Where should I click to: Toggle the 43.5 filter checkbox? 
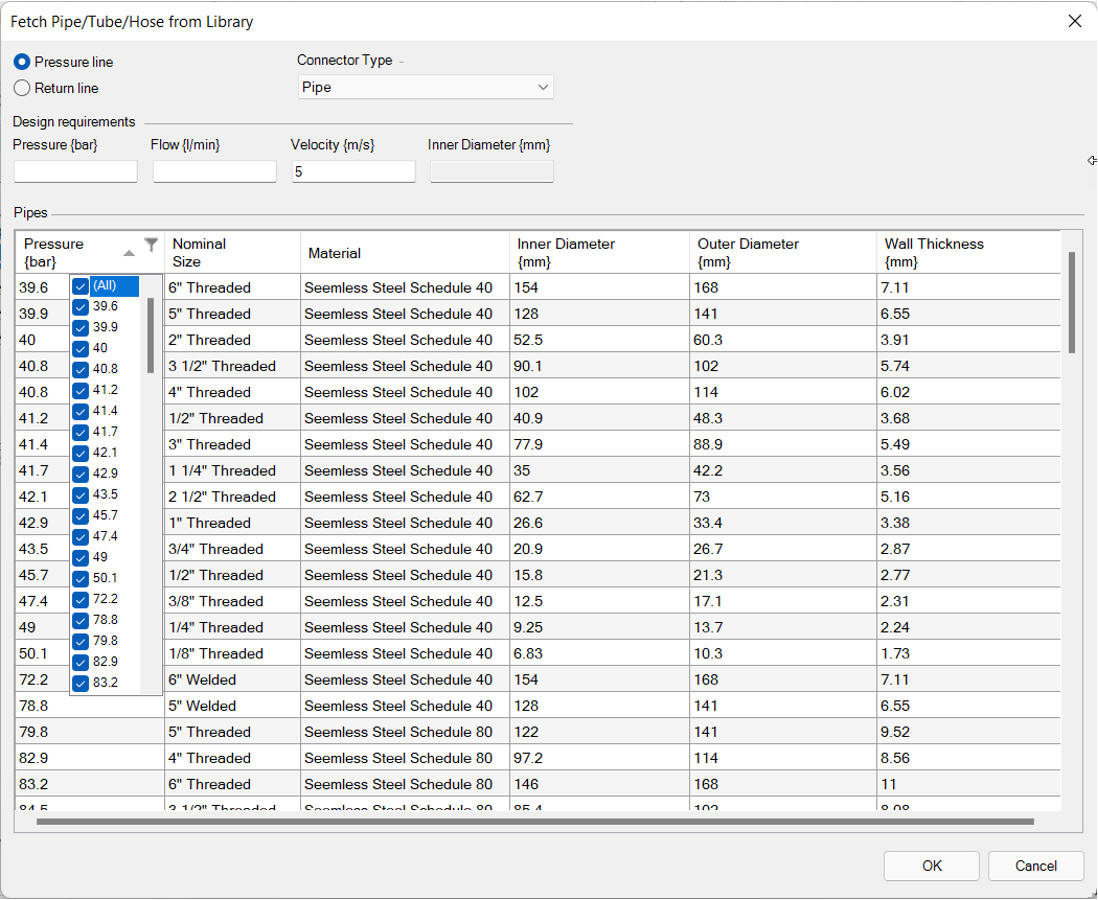pyautogui.click(x=81, y=495)
